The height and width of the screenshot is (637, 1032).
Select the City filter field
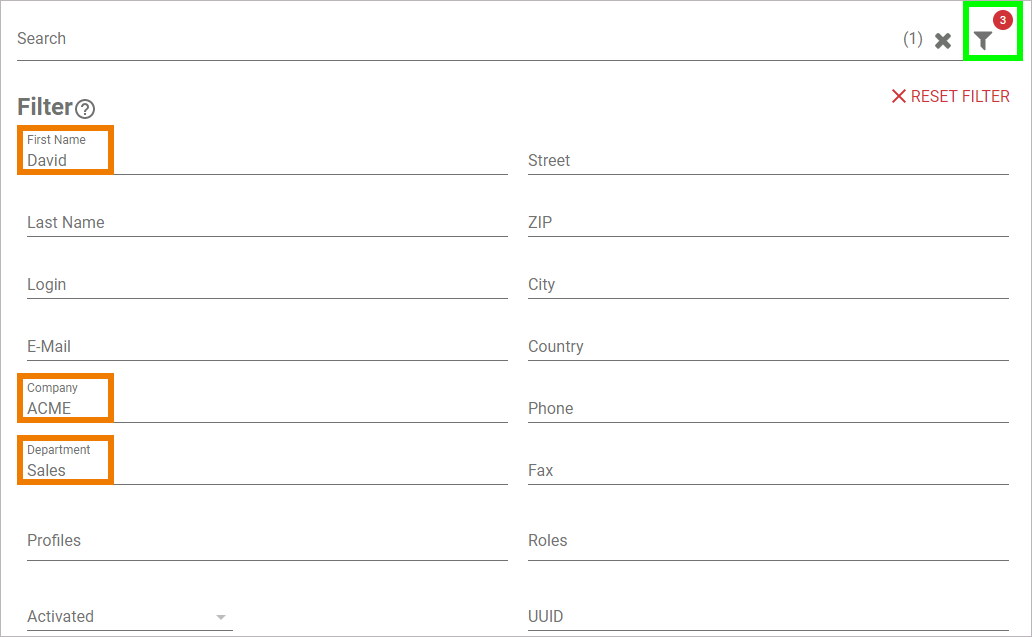click(767, 285)
